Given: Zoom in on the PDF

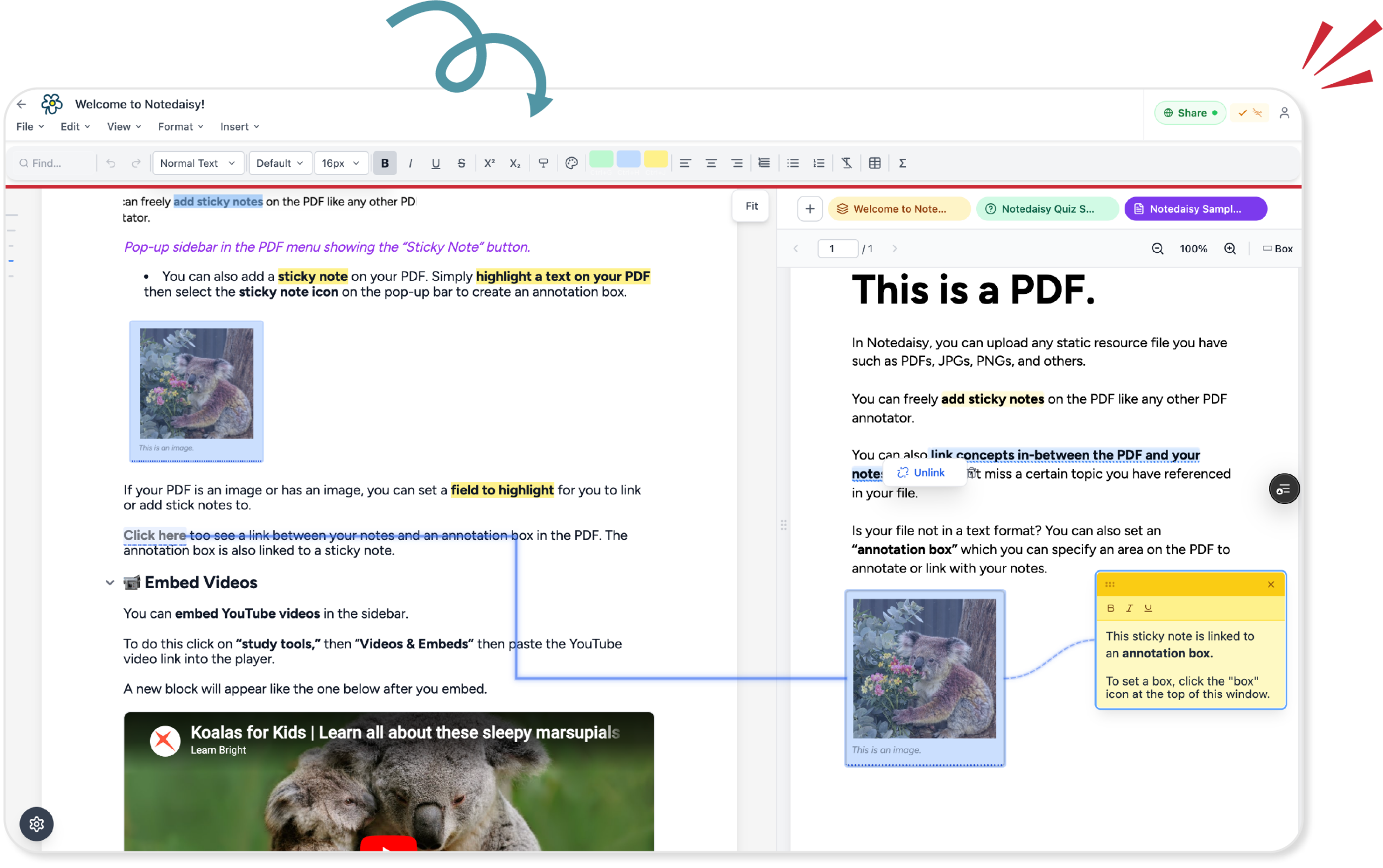Looking at the screenshot, I should click(x=1230, y=248).
